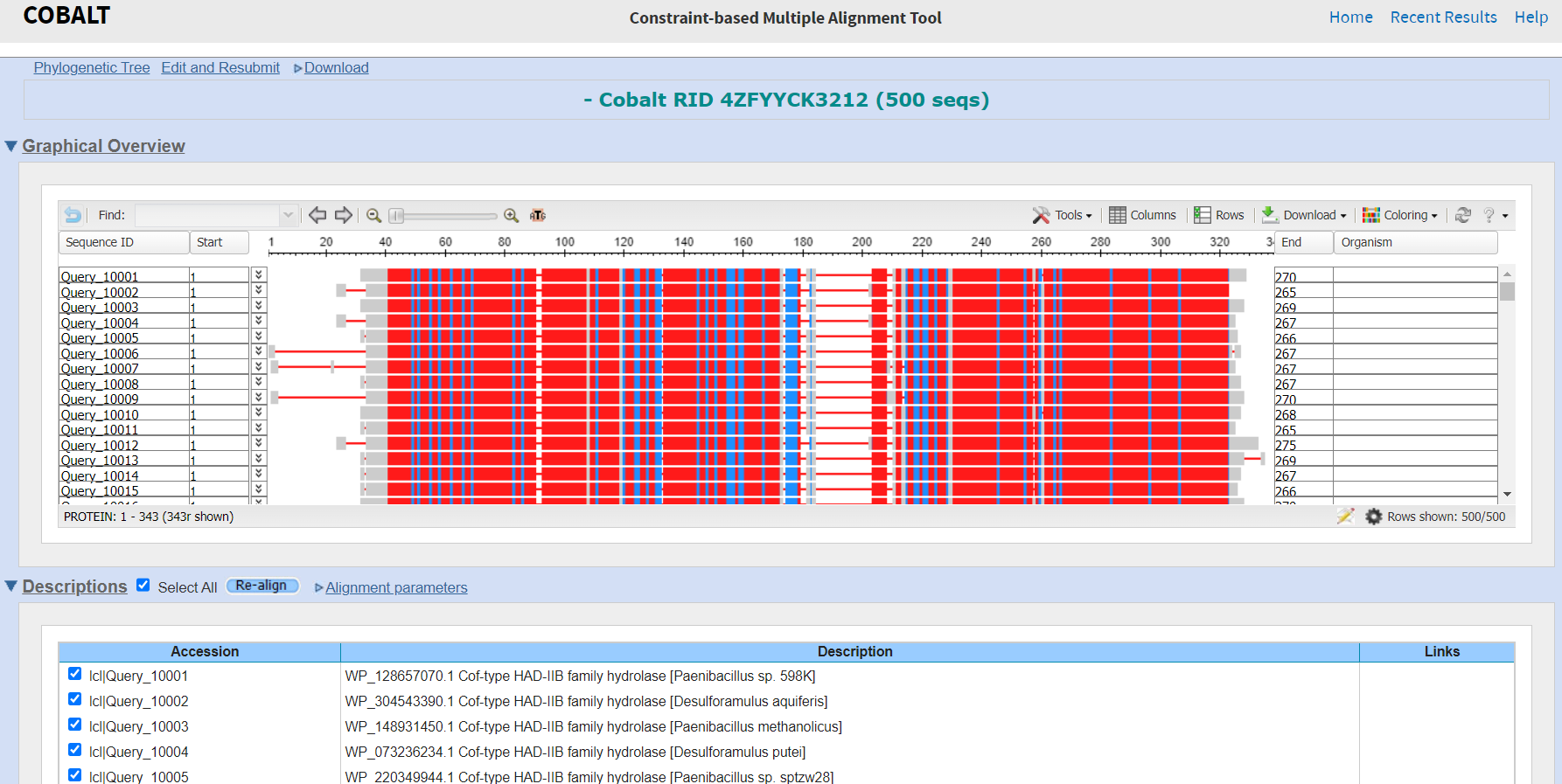Go to next position with right arrow

(x=344, y=215)
